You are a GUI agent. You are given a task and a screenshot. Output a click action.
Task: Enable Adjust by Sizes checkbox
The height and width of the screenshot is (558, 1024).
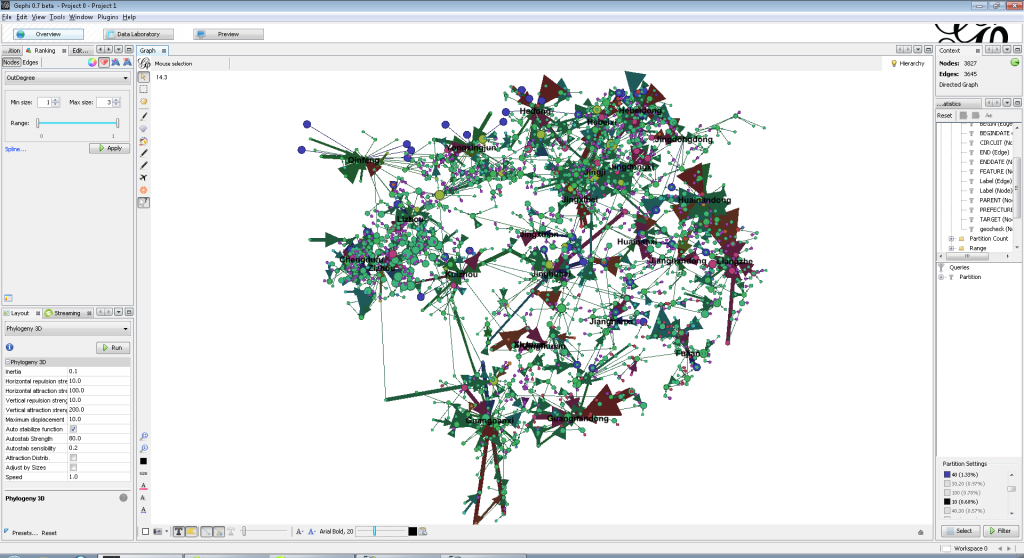pyautogui.click(x=73, y=468)
